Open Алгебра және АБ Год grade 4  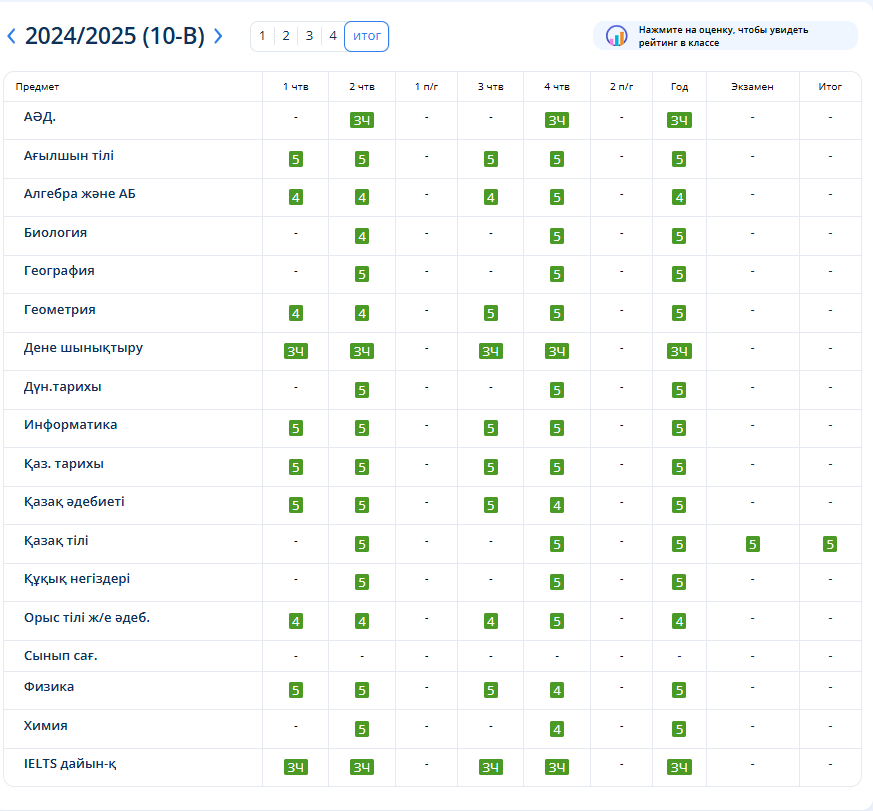click(x=679, y=197)
